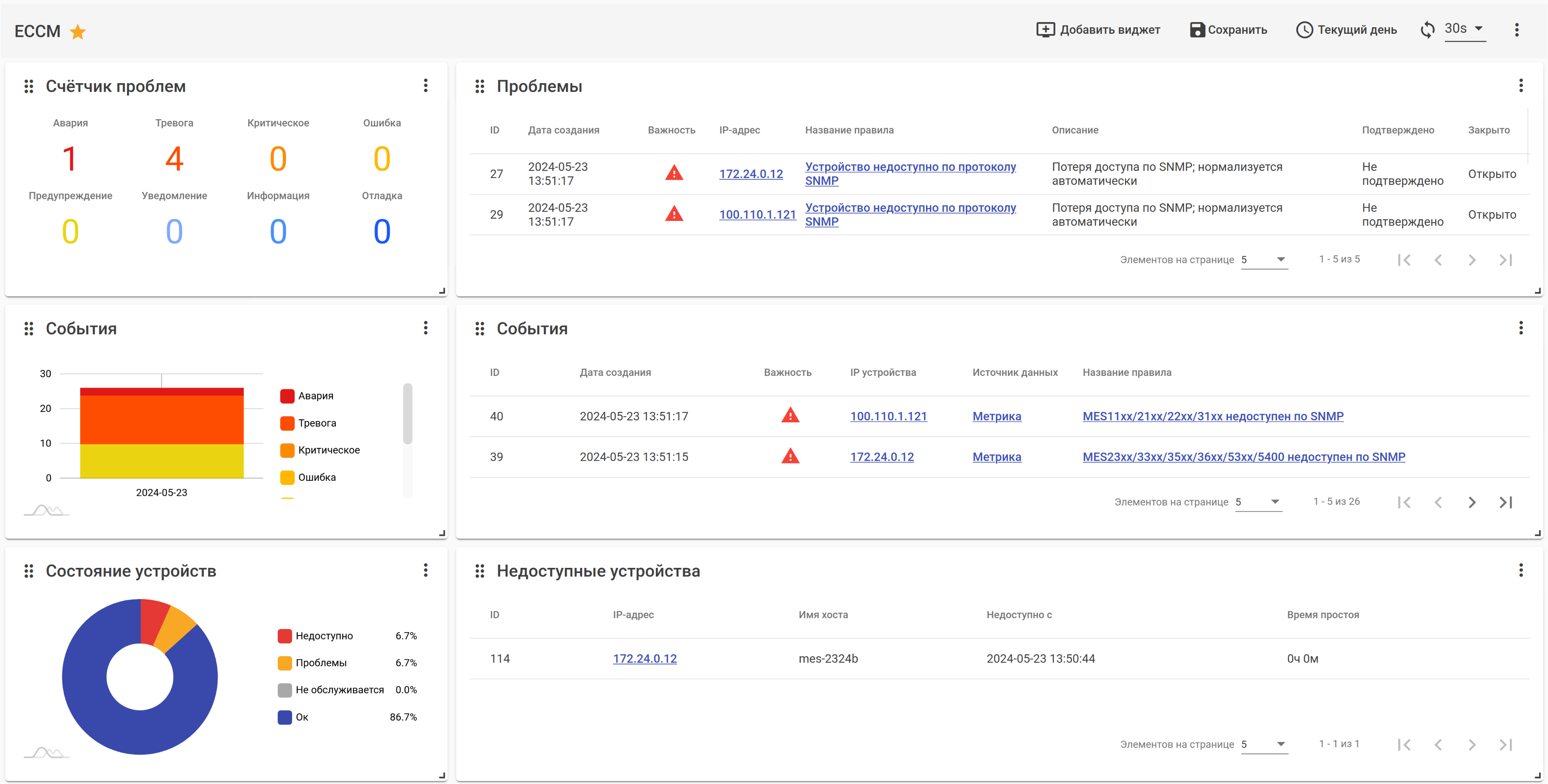Grab the drag handle of Проблемы widget
Screen dimensions: 1548x784
click(480, 87)
